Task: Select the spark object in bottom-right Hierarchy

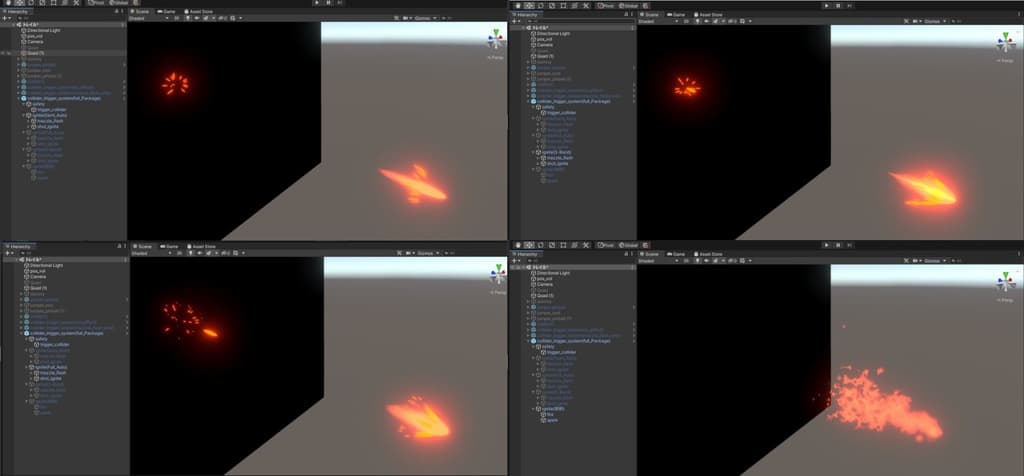Action: point(550,420)
